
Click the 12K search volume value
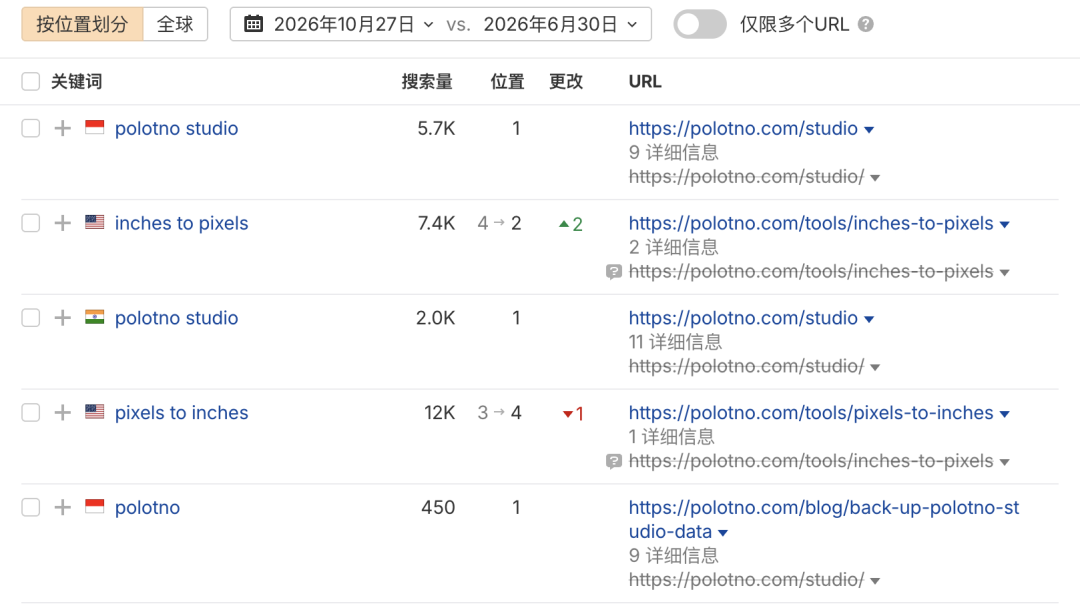click(439, 412)
